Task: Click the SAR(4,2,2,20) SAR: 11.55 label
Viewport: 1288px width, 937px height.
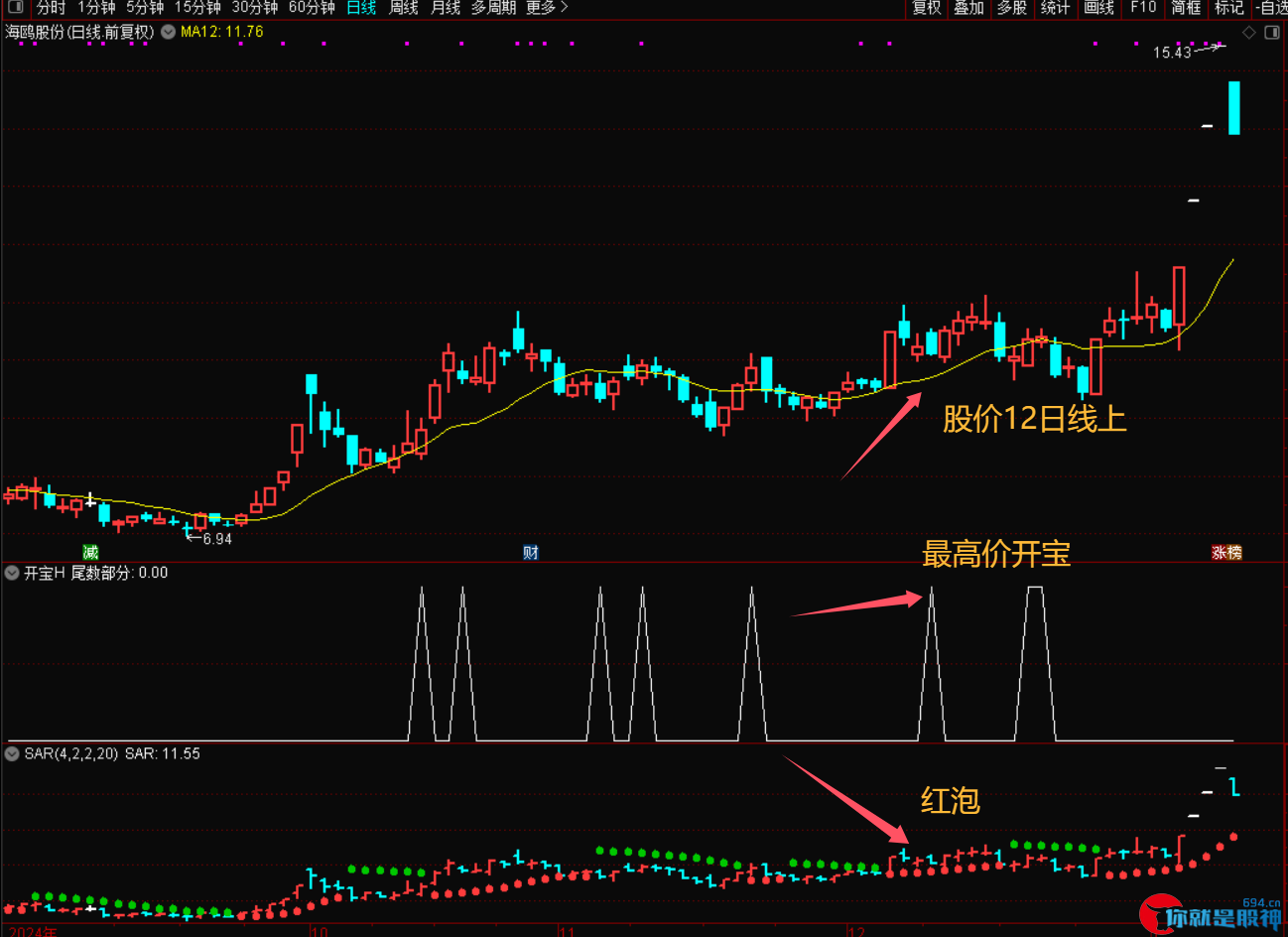Action: (112, 753)
